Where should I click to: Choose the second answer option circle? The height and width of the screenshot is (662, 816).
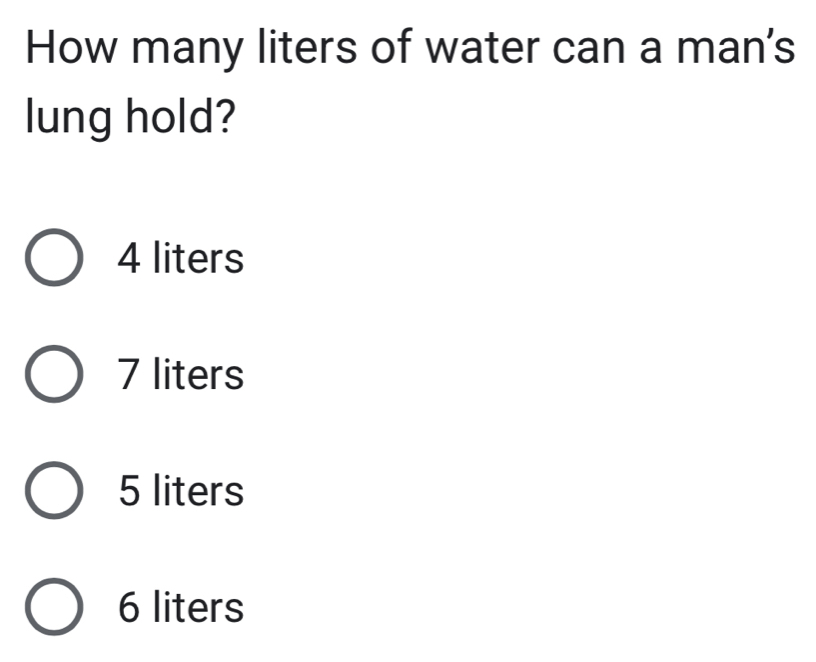pyautogui.click(x=55, y=376)
